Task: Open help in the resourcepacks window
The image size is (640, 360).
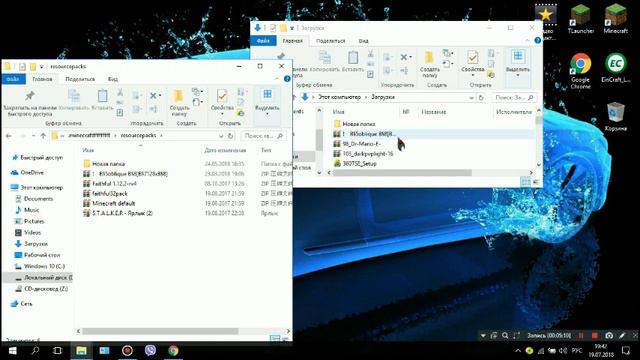Action: pyautogui.click(x=287, y=78)
